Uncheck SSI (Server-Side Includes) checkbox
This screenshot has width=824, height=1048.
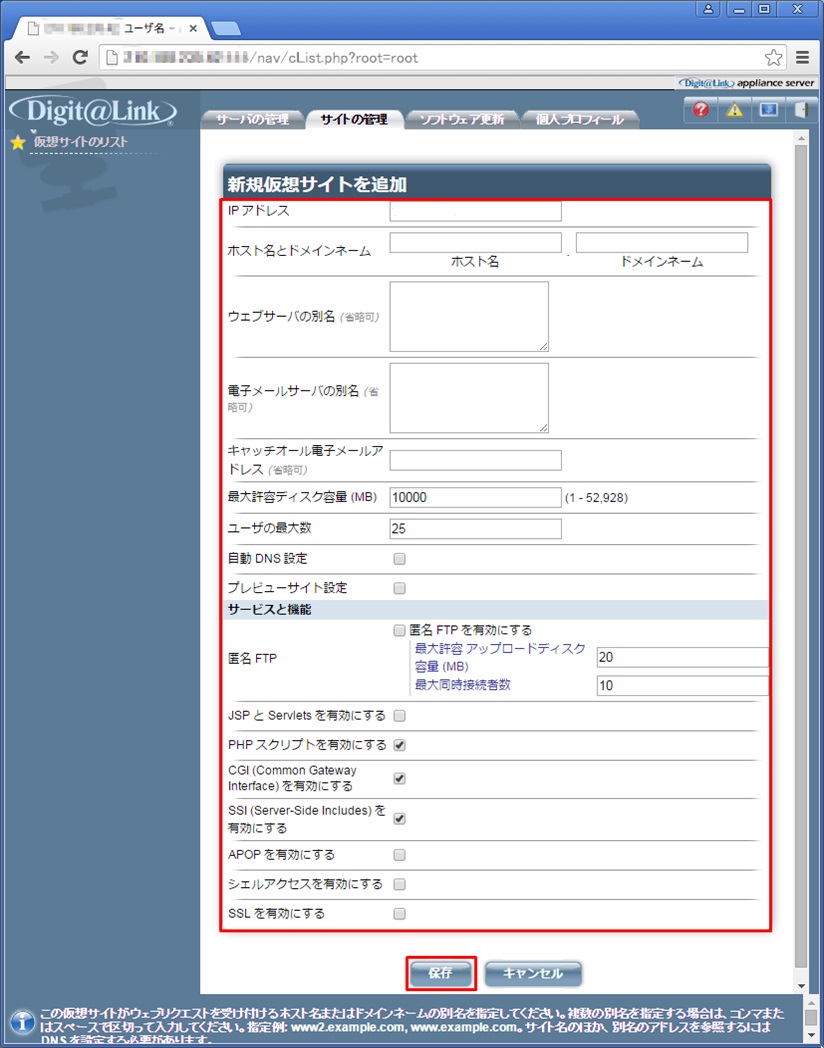[400, 819]
